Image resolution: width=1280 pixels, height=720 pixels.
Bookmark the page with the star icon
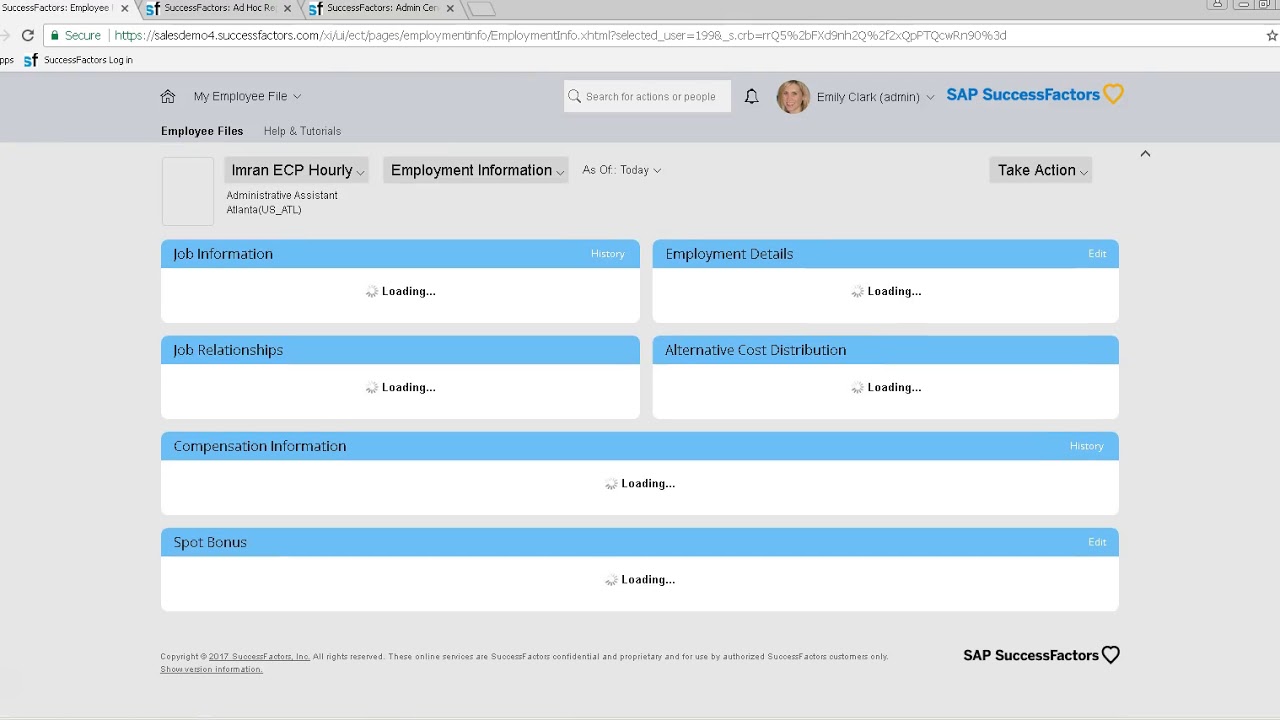click(1272, 35)
